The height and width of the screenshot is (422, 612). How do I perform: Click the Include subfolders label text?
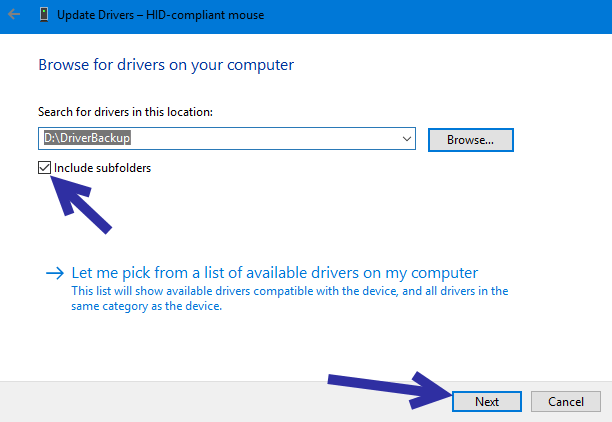[x=102, y=168]
